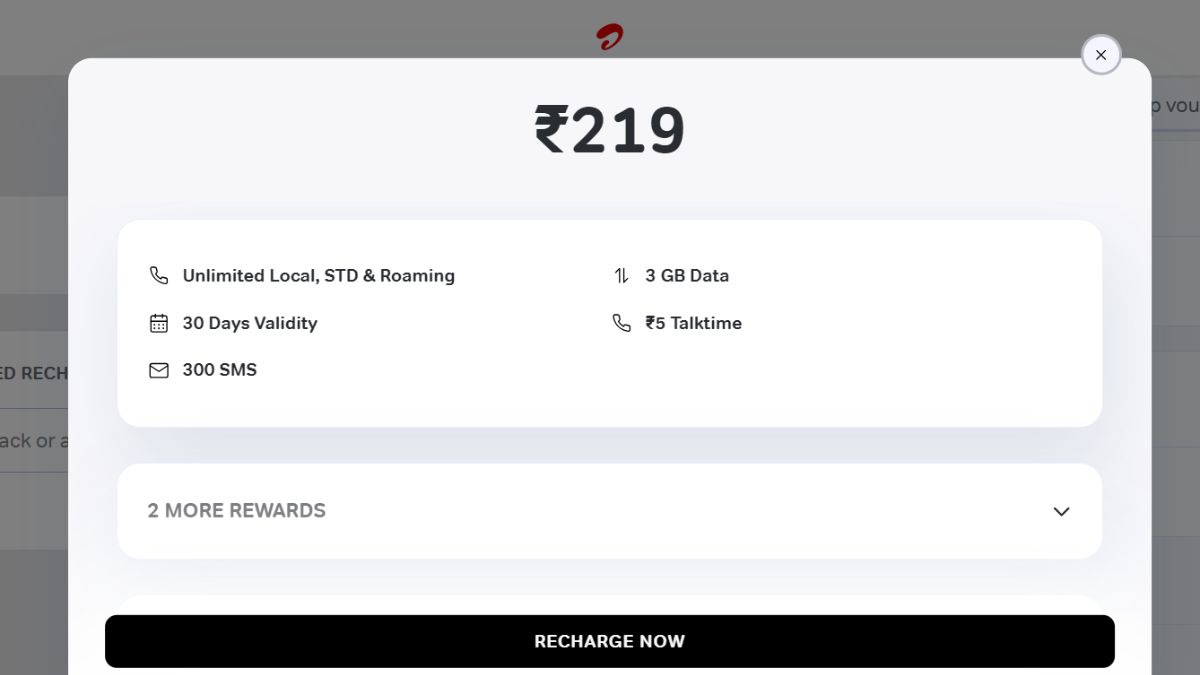The image size is (1200, 675).
Task: Click the ₹219 price heading
Action: pos(609,131)
